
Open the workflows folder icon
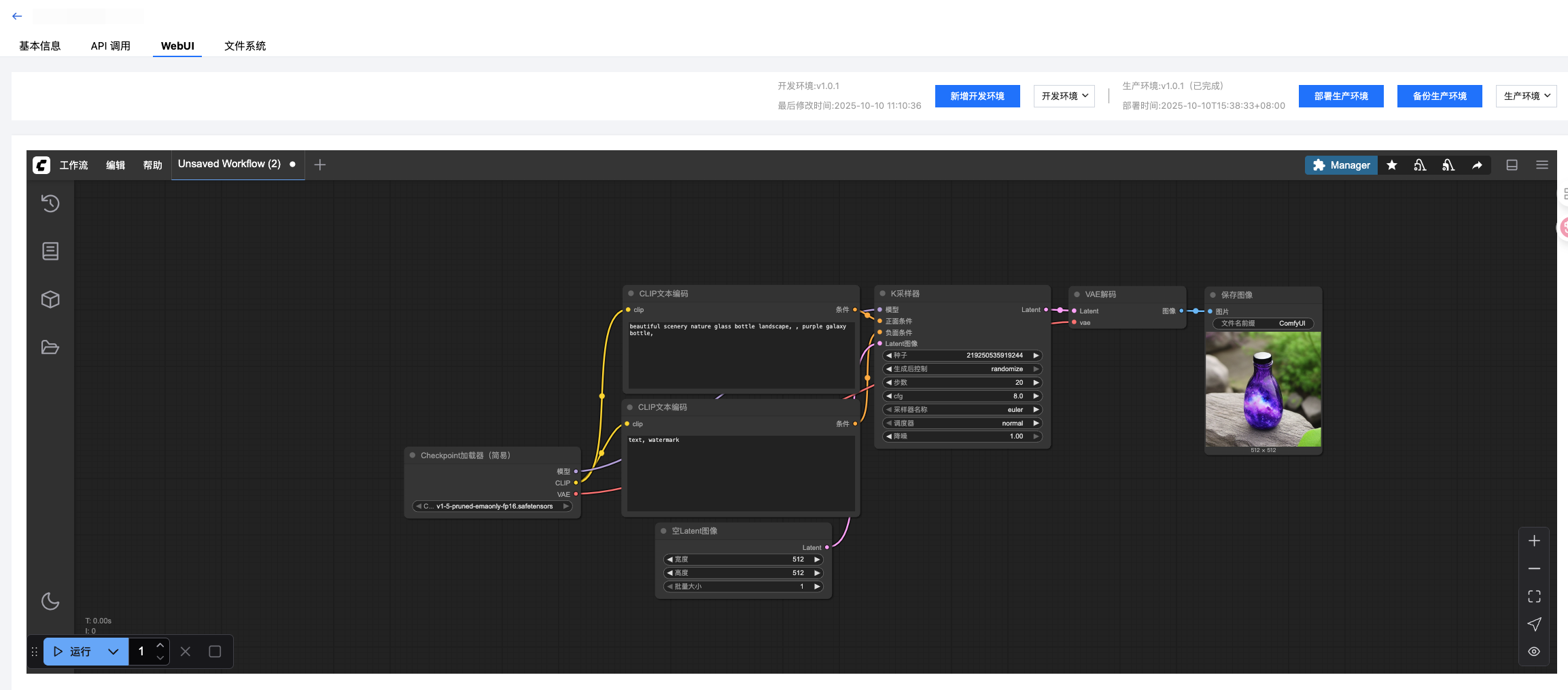[50, 347]
